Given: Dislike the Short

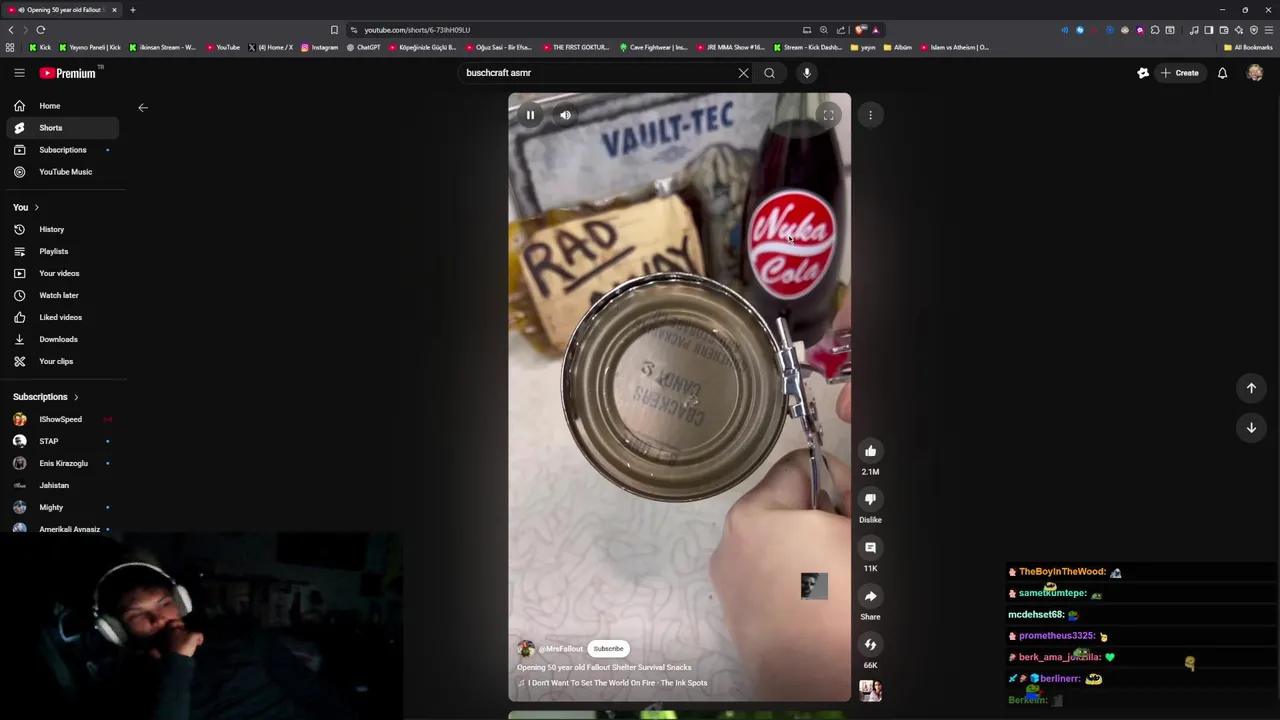Looking at the screenshot, I should [x=870, y=499].
